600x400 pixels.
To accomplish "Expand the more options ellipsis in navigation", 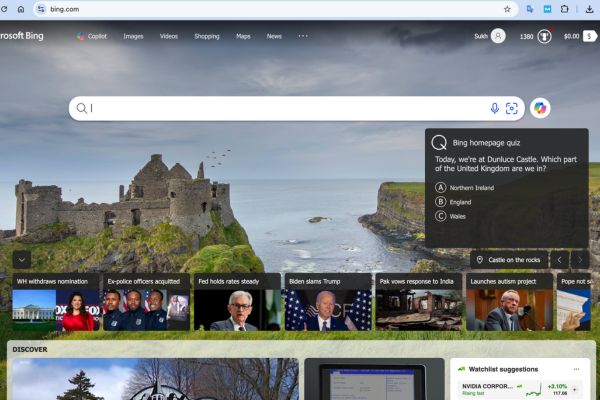I will (x=303, y=36).
